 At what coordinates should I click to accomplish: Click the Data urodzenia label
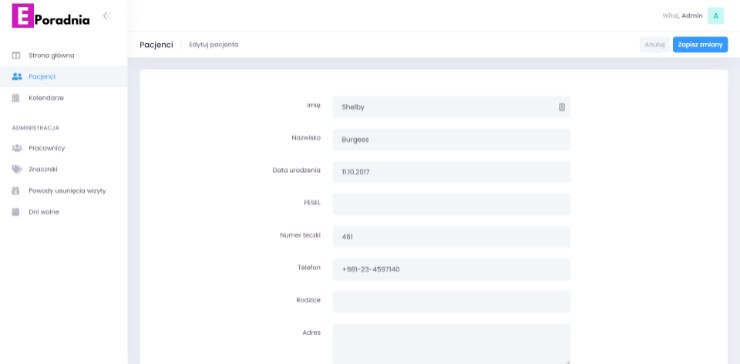[297, 170]
